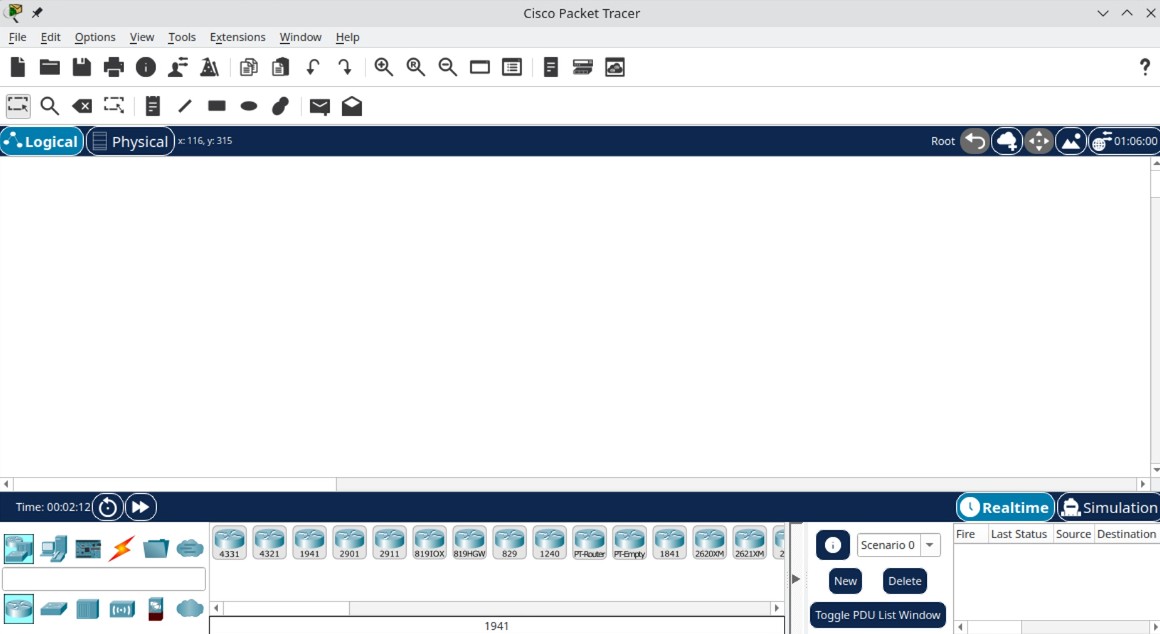This screenshot has height=634, width=1160.
Task: Reset the workspace zoom level
Action: (x=416, y=67)
